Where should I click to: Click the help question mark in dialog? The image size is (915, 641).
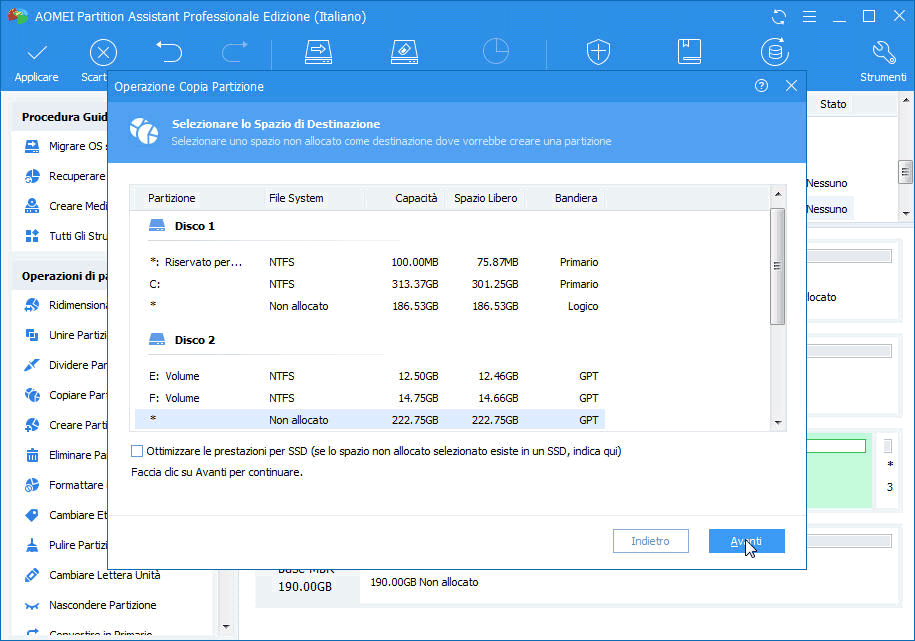[x=762, y=86]
